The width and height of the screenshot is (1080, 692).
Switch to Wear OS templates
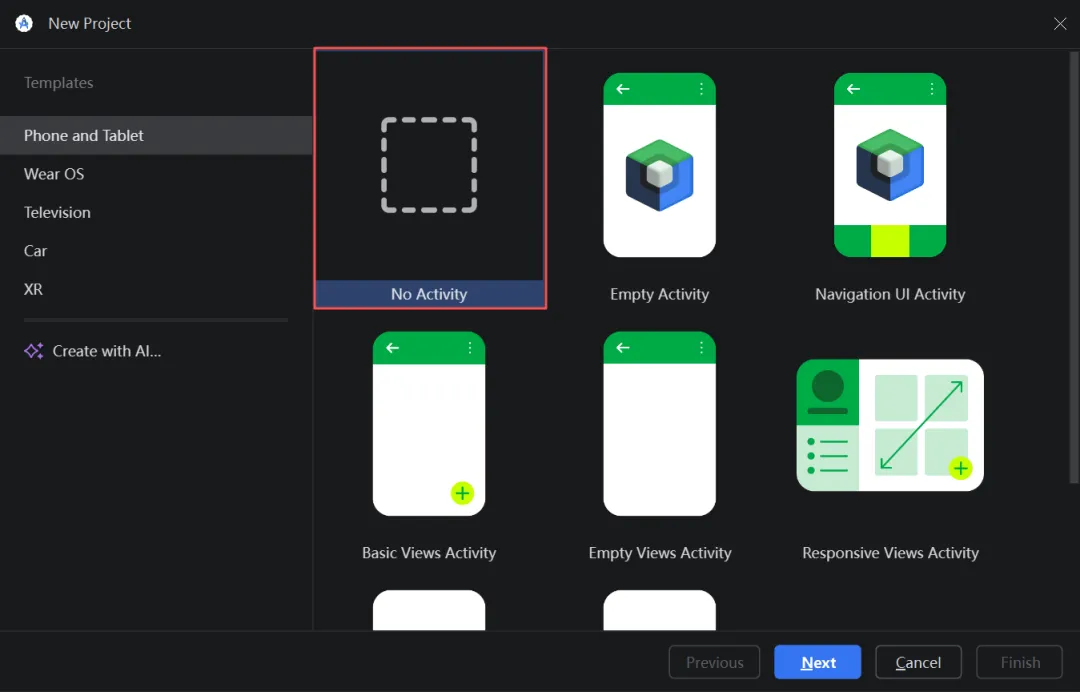tap(156, 174)
